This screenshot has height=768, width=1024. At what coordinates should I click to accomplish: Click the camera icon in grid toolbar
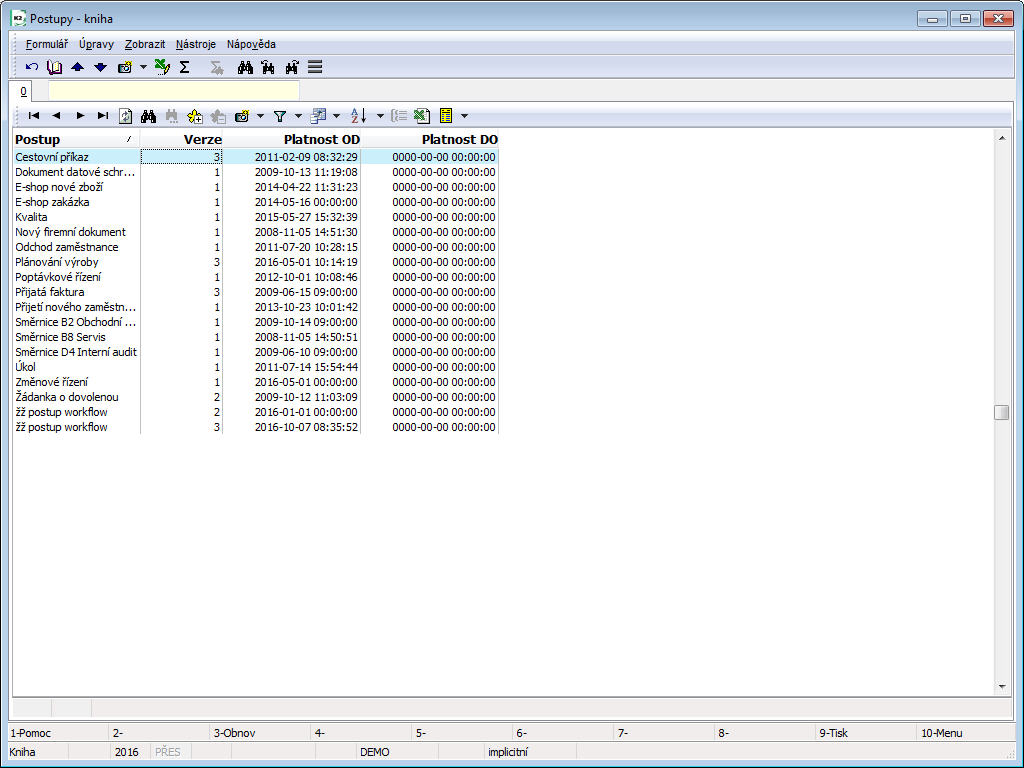click(242, 116)
